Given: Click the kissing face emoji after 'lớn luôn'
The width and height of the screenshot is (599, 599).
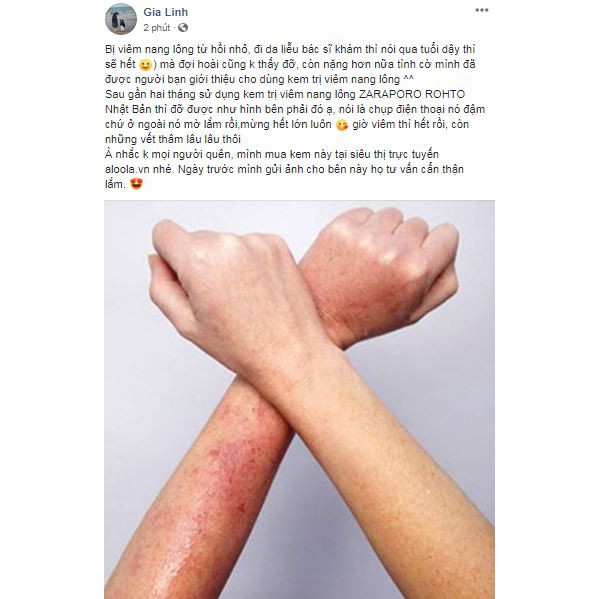Looking at the screenshot, I should click(x=342, y=125).
